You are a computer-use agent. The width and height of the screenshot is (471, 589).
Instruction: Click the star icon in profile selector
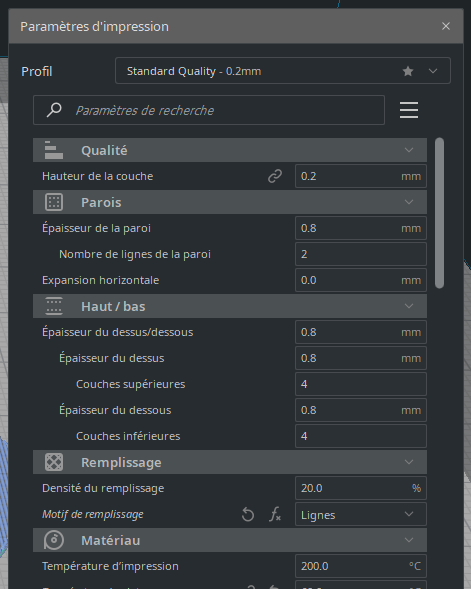[408, 71]
